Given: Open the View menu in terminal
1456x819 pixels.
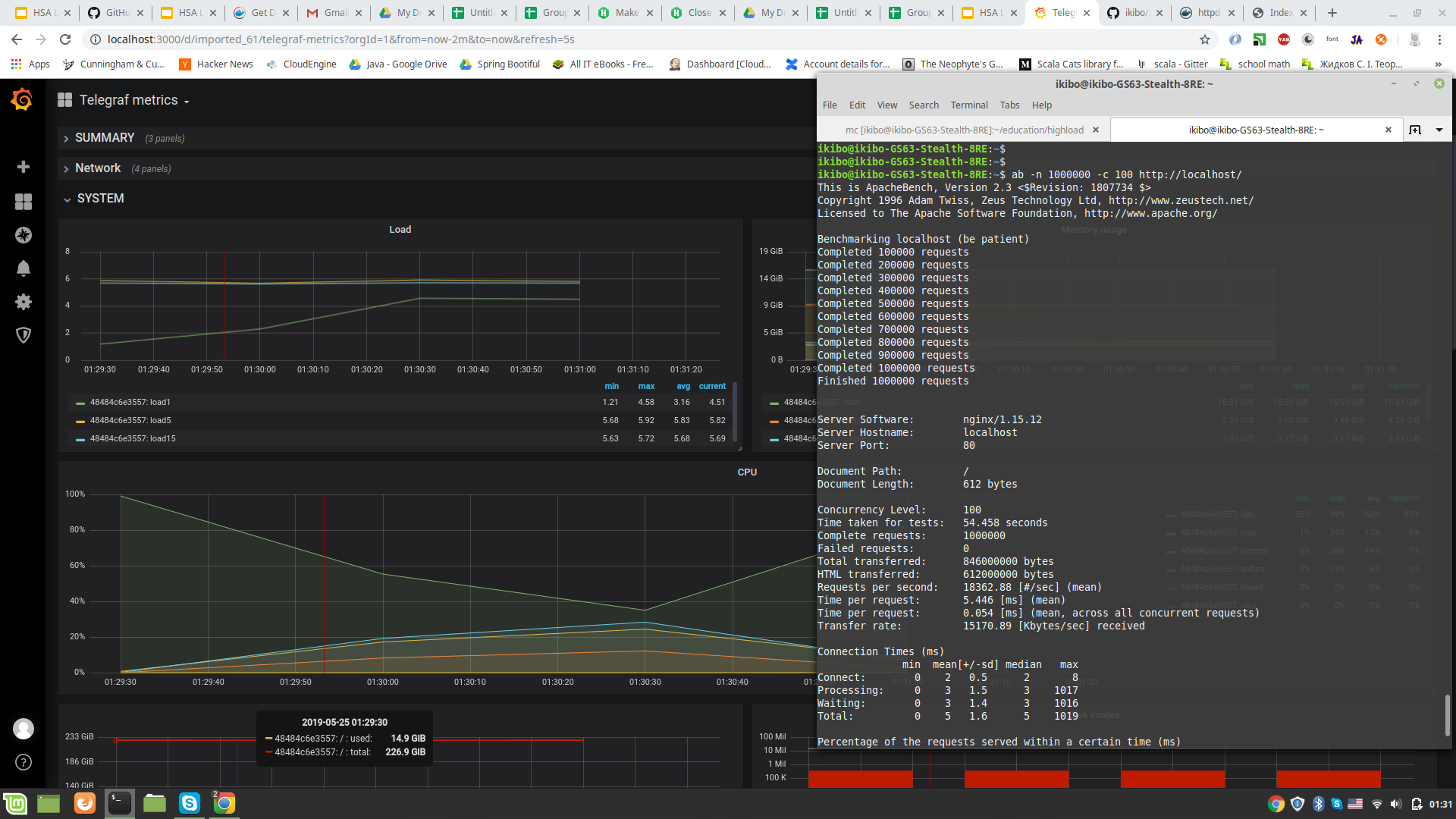Looking at the screenshot, I should click(x=886, y=105).
